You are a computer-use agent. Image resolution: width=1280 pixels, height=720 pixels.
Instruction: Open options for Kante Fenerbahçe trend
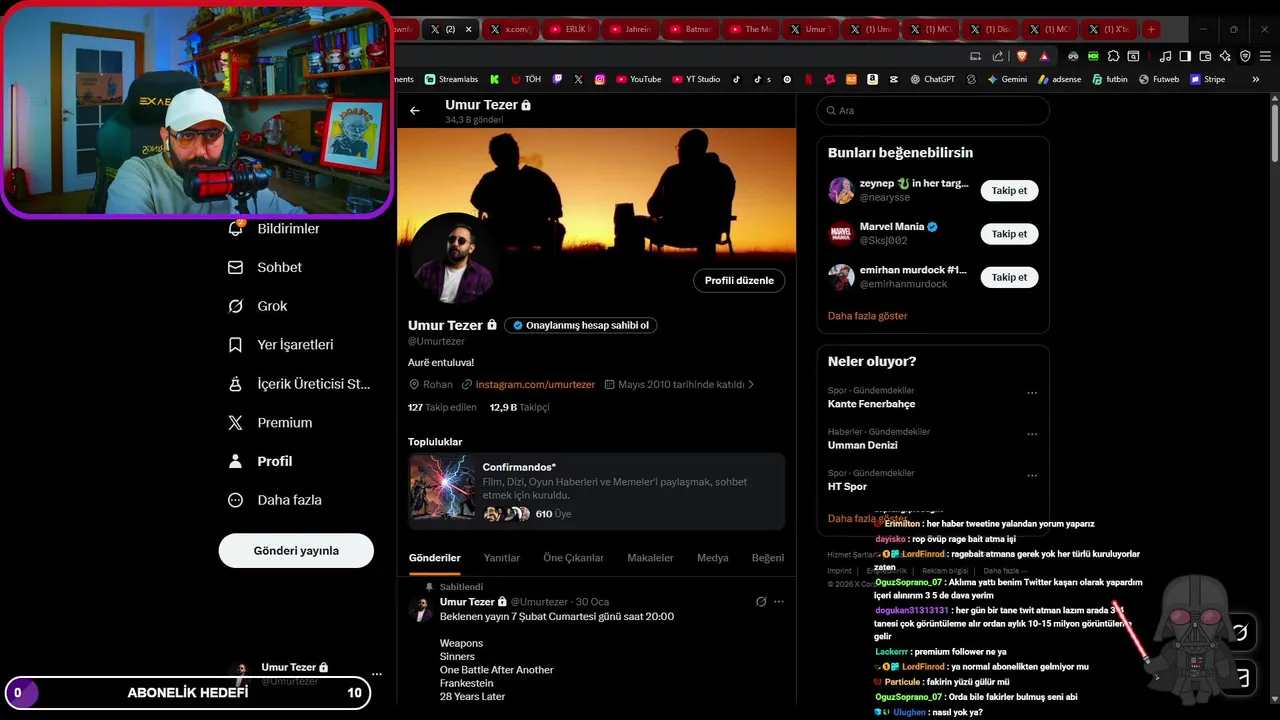click(x=1032, y=393)
